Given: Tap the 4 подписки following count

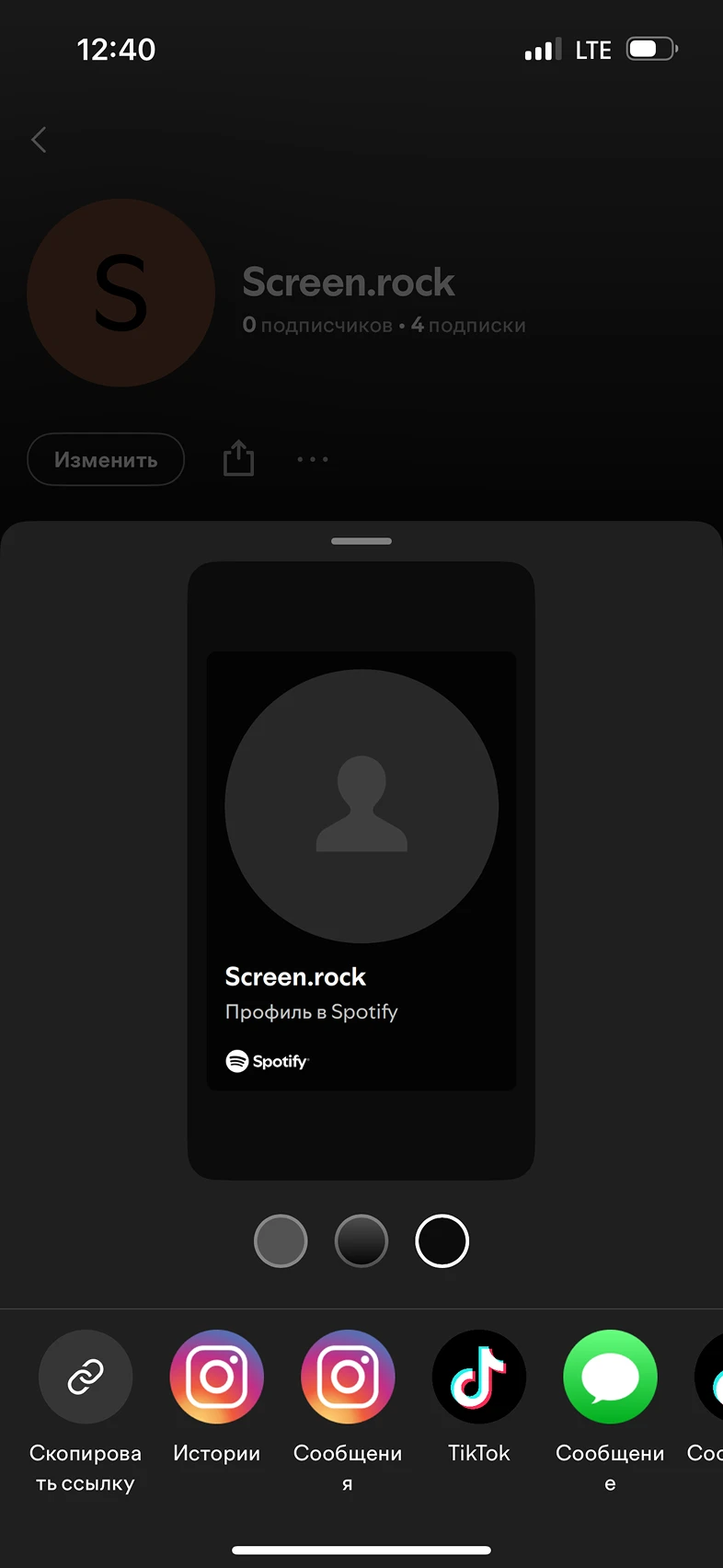Looking at the screenshot, I should (468, 325).
